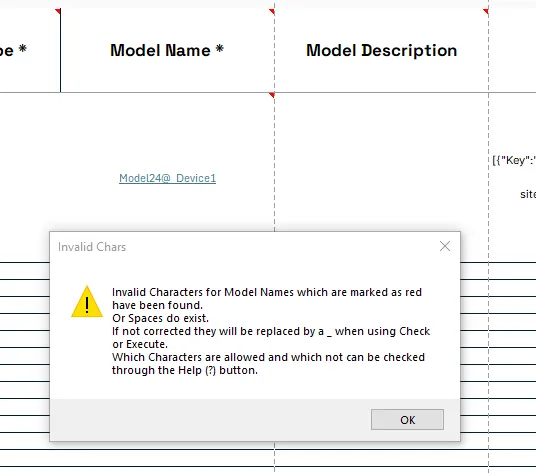
Task: Close the Invalid Chars dialog
Action: [445, 246]
